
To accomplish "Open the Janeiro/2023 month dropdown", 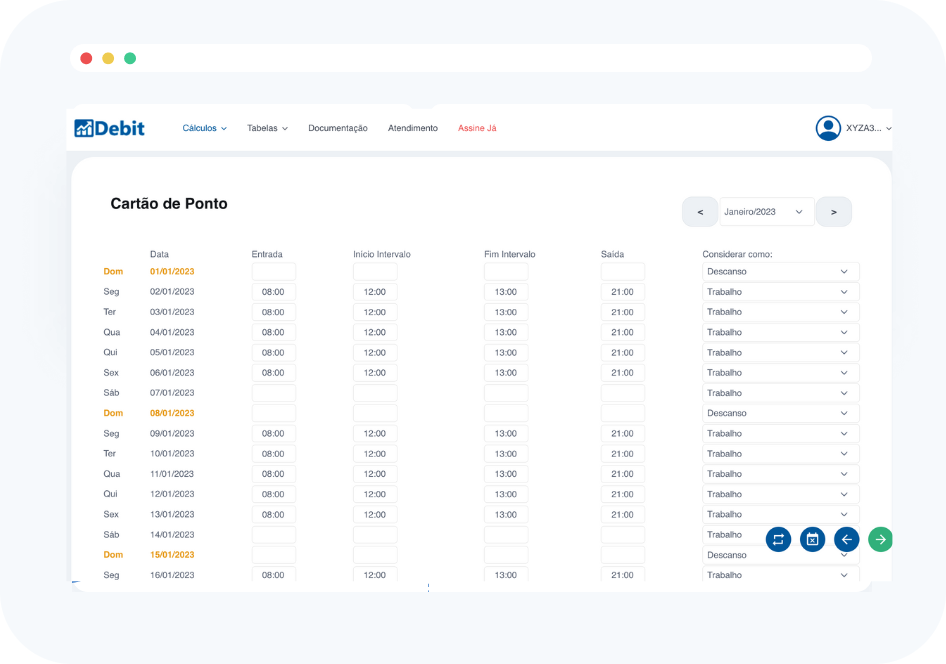I will [766, 212].
